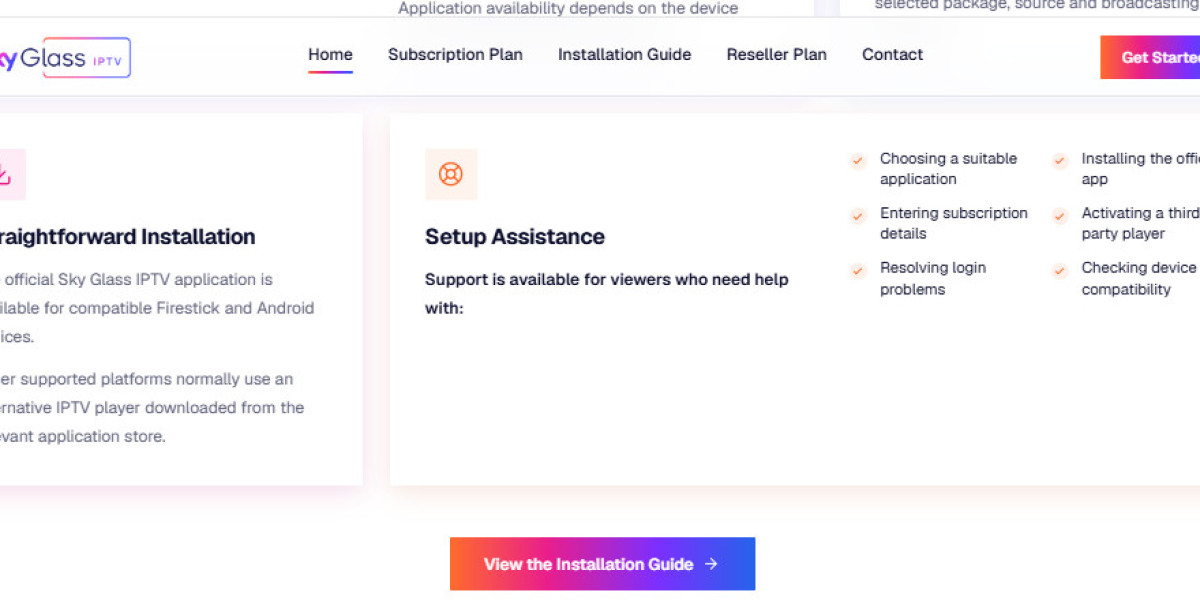Click checkmark beside Resolving login problems

(x=857, y=270)
